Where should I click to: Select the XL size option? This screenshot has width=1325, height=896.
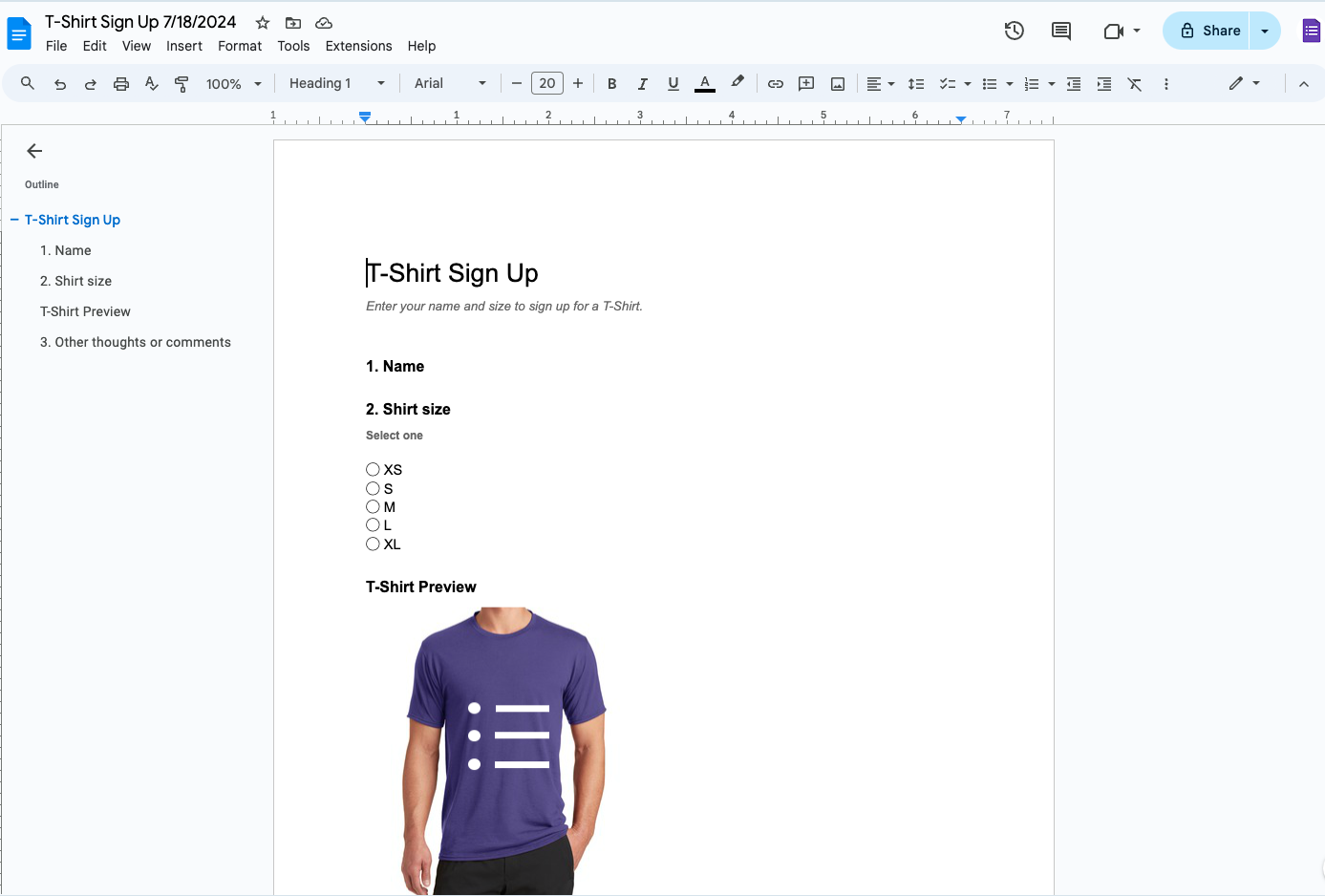(x=373, y=544)
